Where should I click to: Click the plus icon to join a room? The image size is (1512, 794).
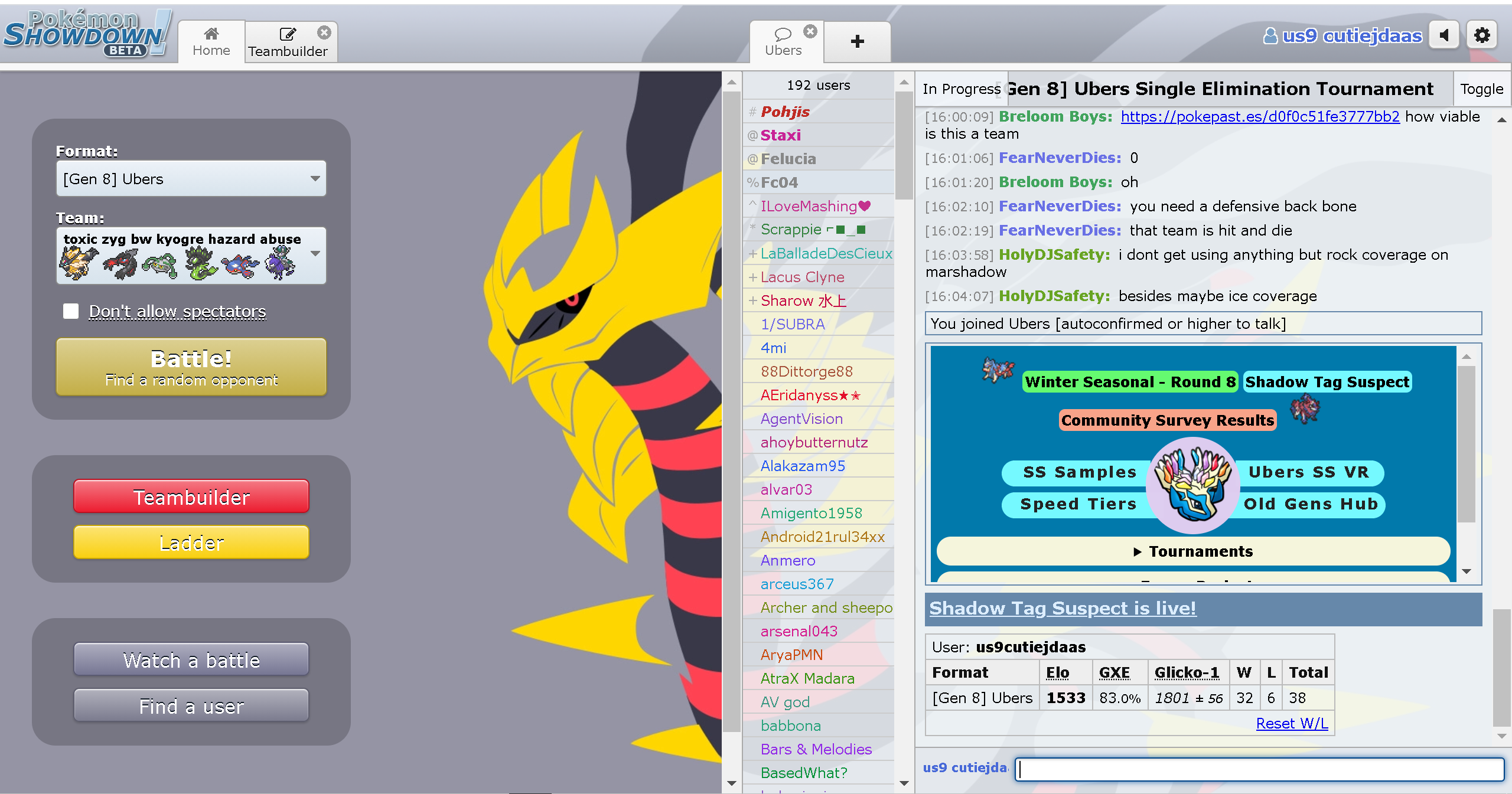click(857, 41)
